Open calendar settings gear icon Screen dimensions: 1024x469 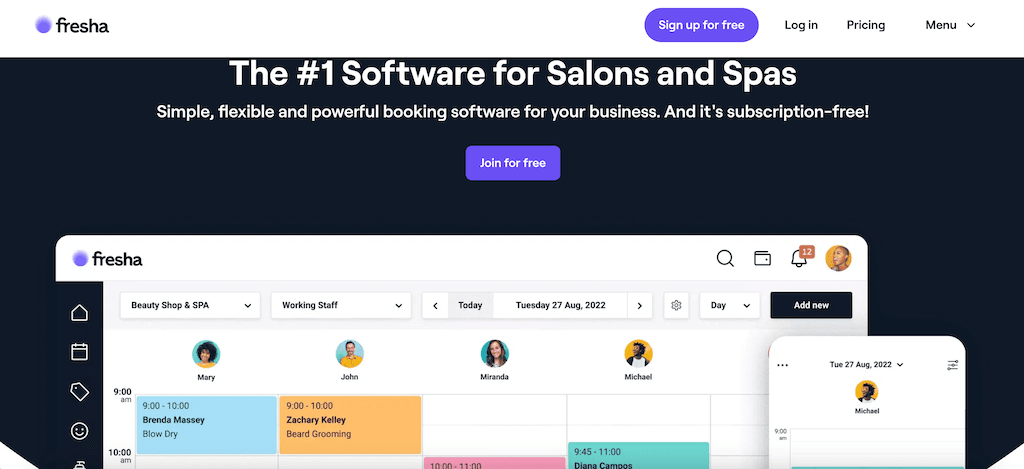click(676, 305)
